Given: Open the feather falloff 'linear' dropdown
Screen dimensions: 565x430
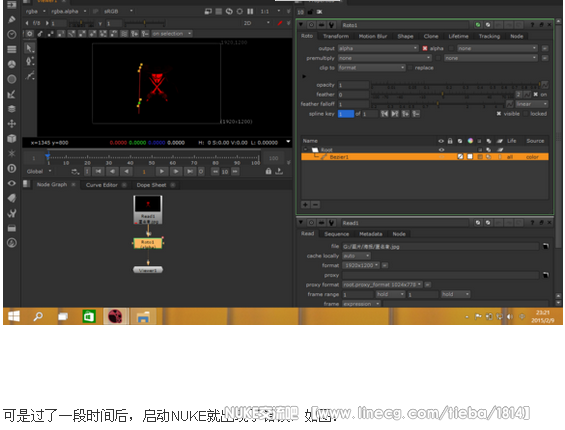Looking at the screenshot, I should [x=531, y=104].
